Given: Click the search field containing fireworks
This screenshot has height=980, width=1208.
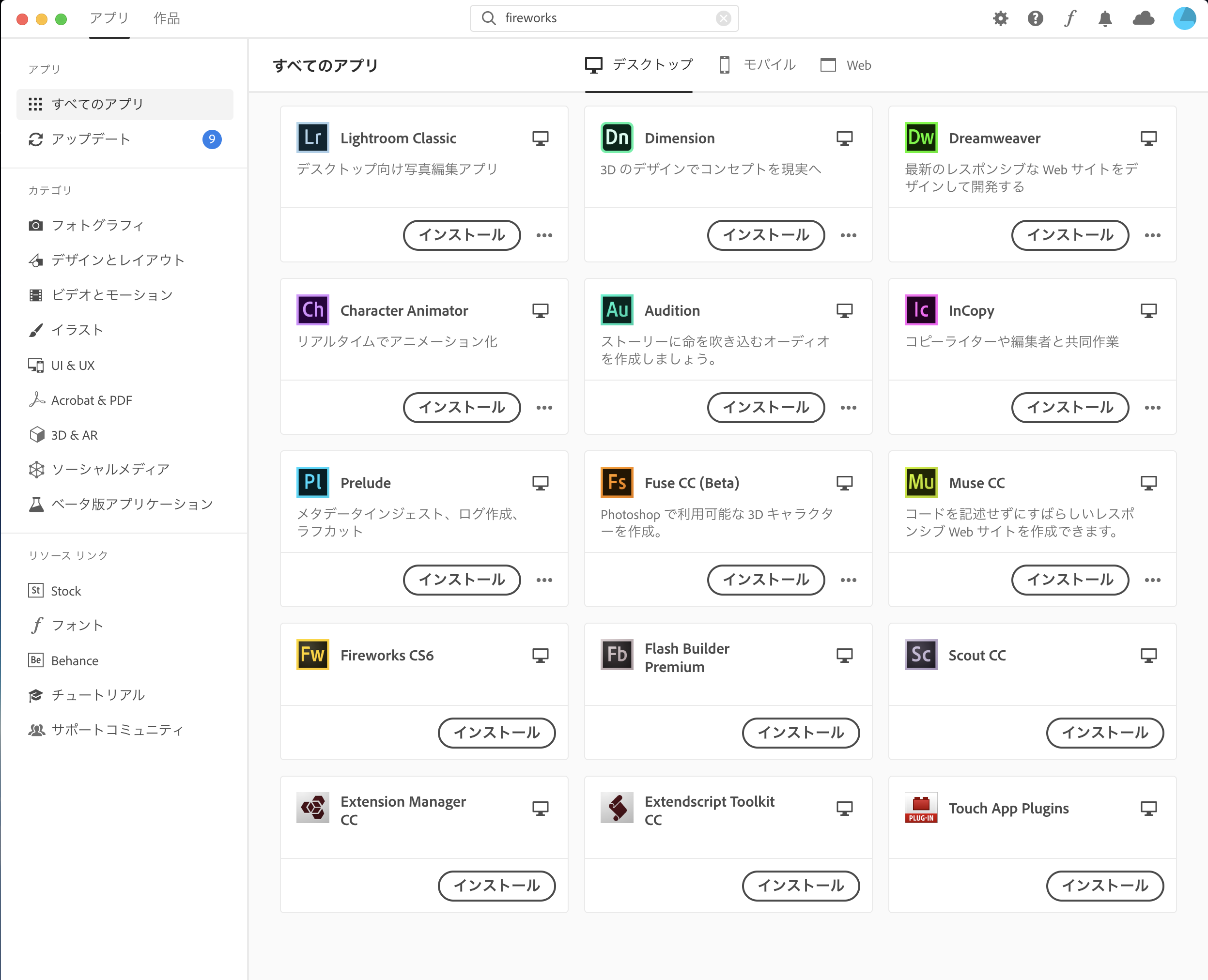Looking at the screenshot, I should (x=604, y=18).
